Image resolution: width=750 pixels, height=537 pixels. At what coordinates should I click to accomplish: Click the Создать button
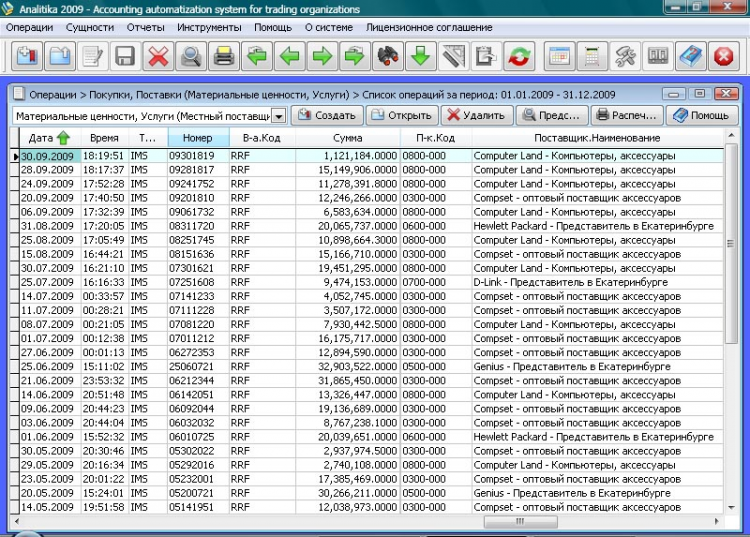(x=327, y=115)
